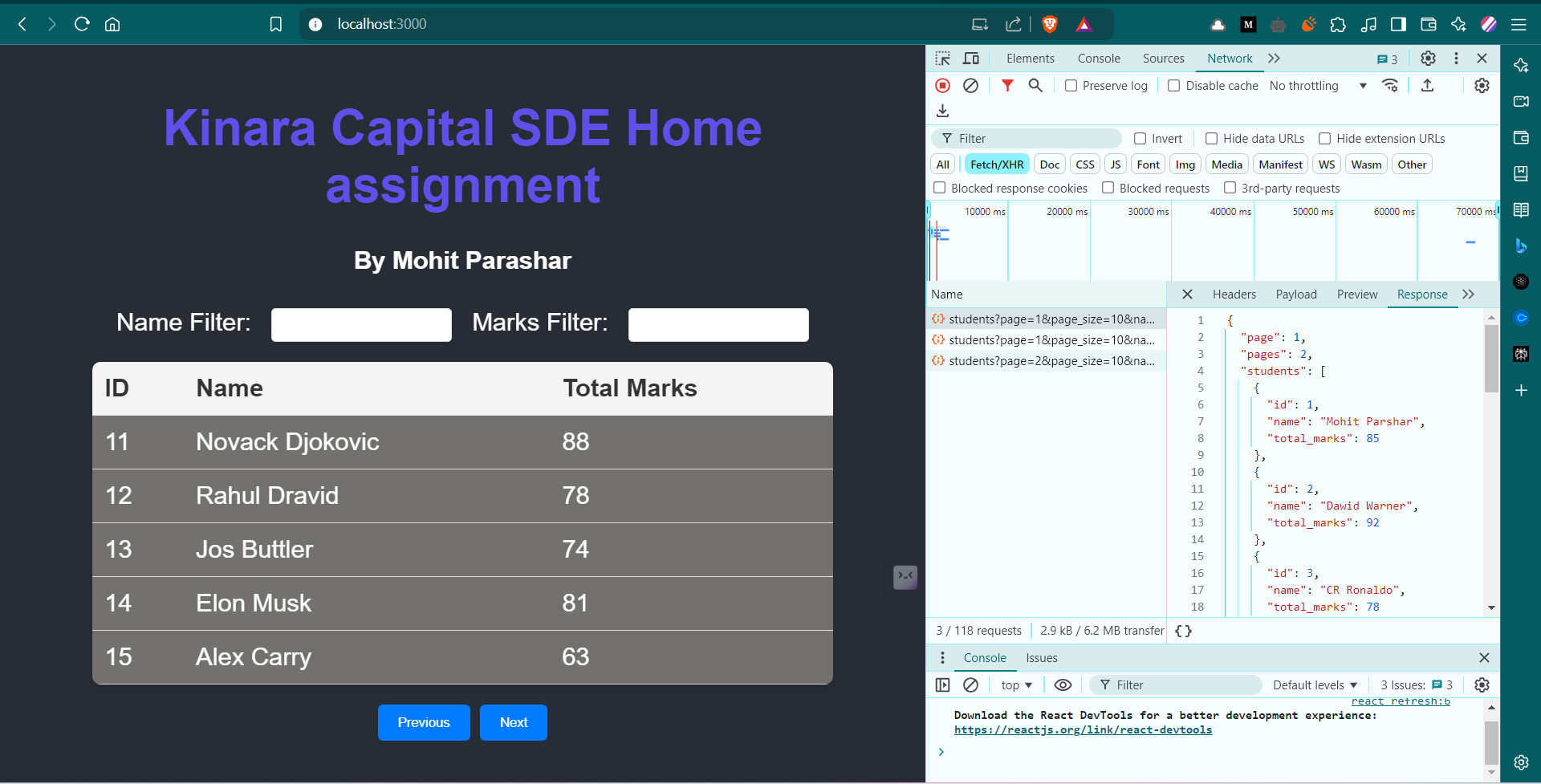Open sidebar panel toggle icon
Screen dimensions: 1541x784
point(1398,24)
